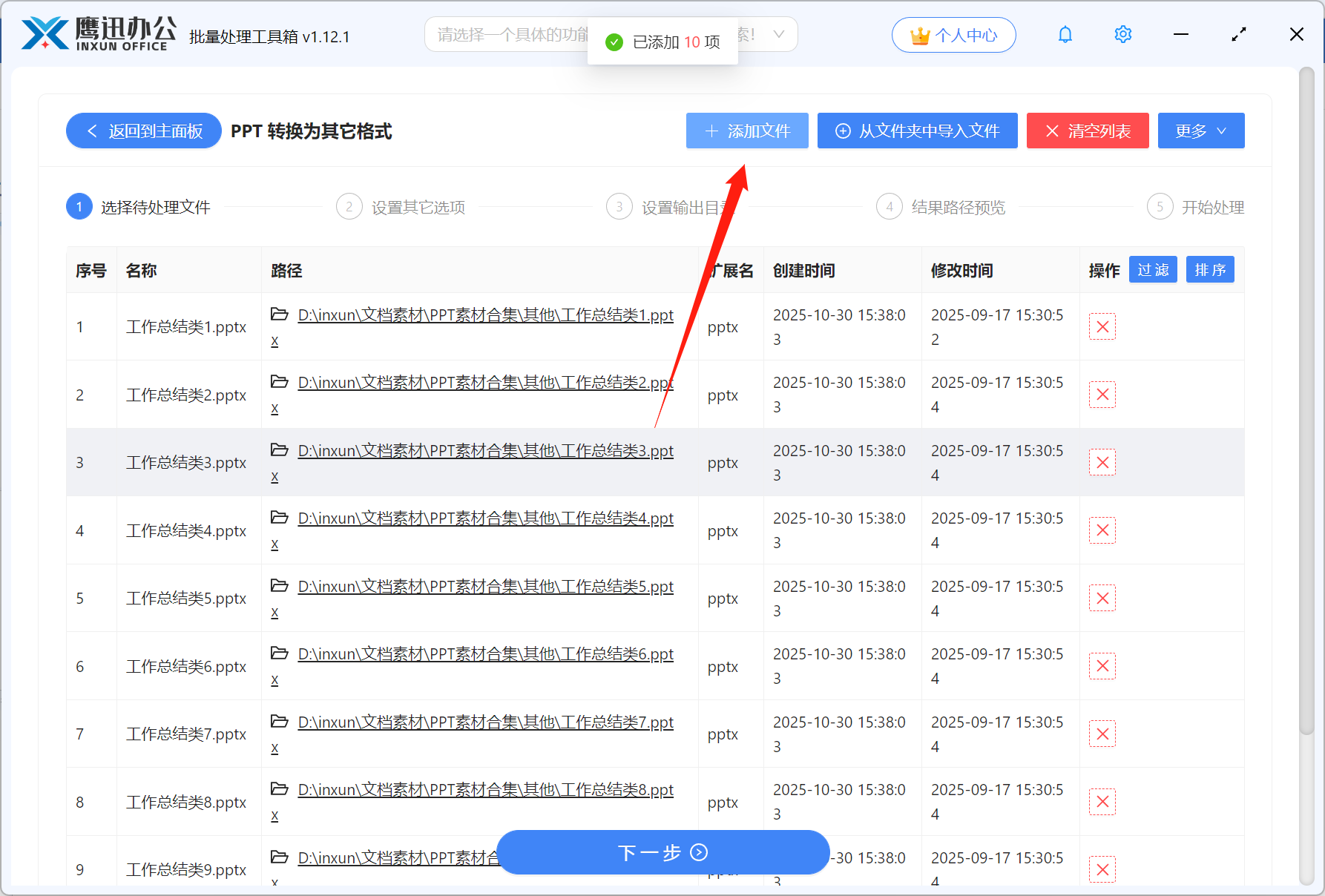Click the crown icon on 个人中心
The width and height of the screenshot is (1325, 896).
pos(920,34)
